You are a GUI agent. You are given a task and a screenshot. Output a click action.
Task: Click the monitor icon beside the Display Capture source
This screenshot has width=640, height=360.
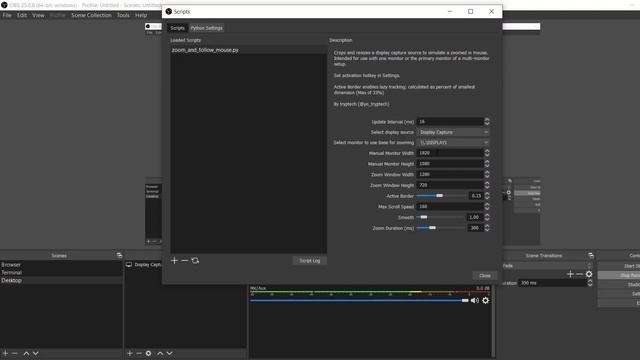[x=129, y=264]
